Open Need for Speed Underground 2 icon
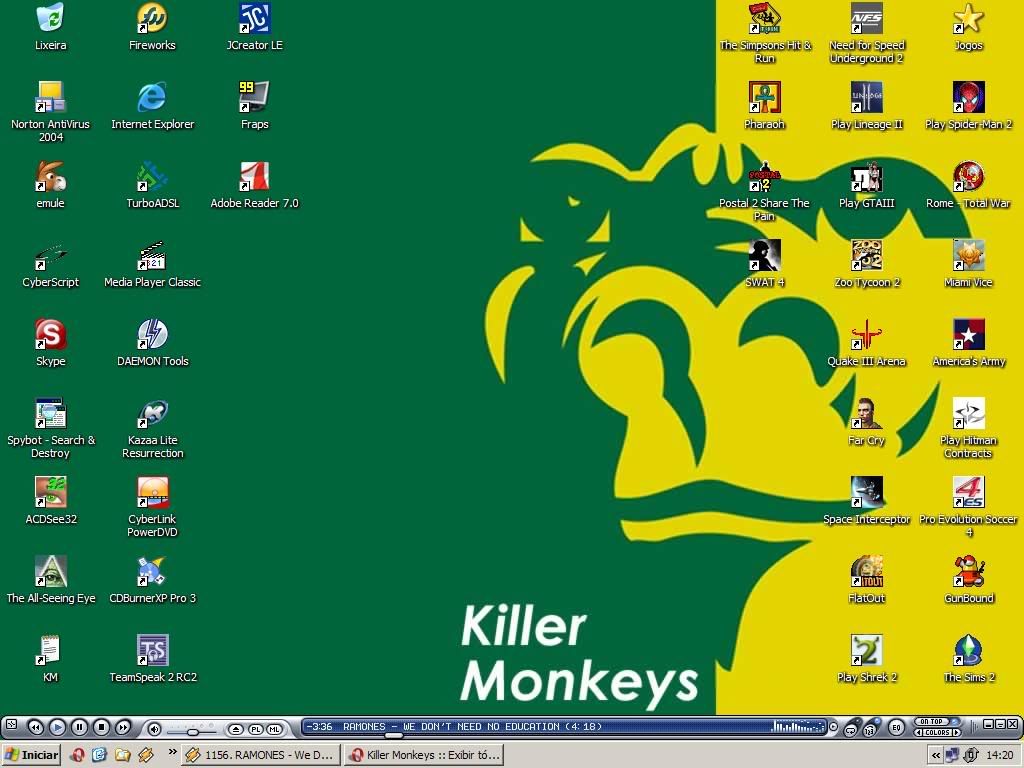 [866, 19]
